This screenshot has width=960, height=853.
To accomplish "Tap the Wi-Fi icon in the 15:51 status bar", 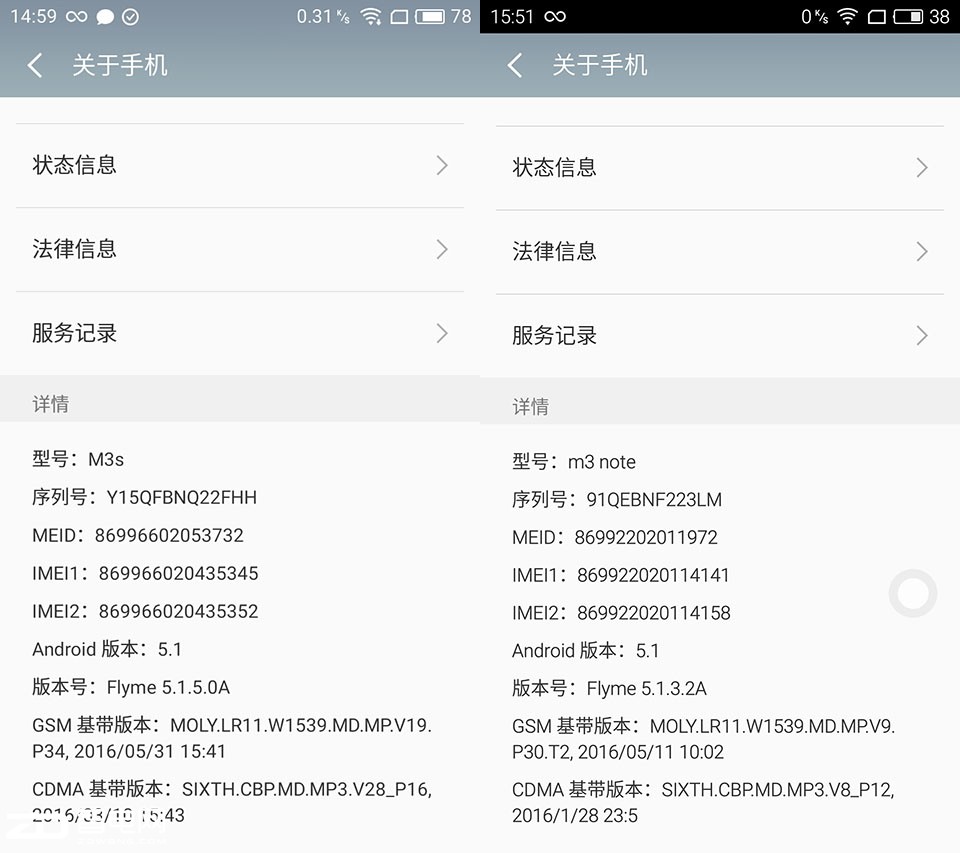I will pos(847,17).
